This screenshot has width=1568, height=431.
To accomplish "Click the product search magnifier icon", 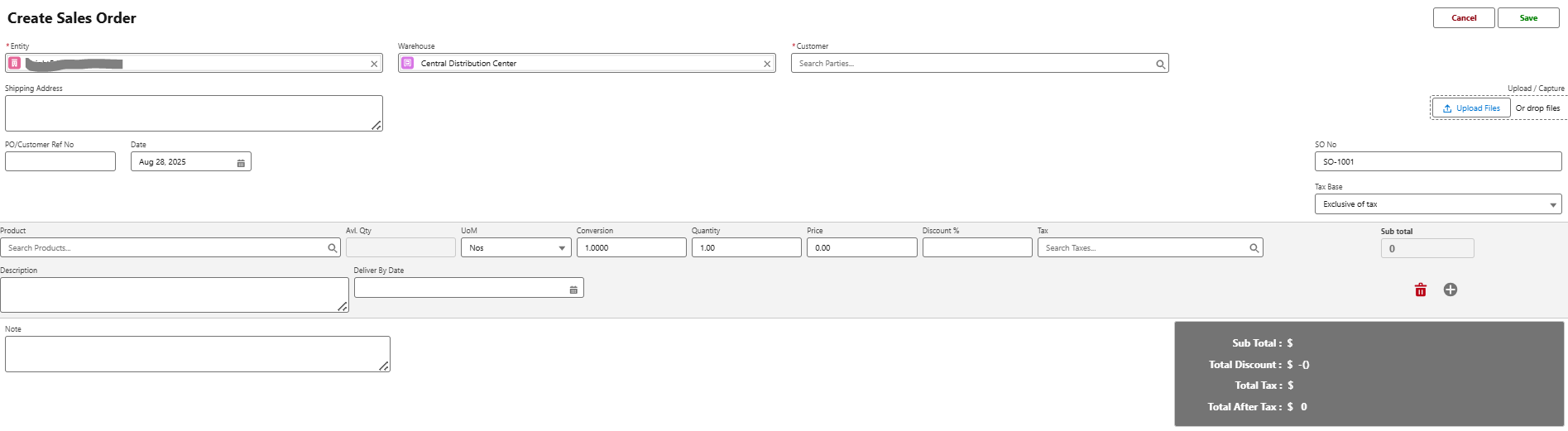I will [332, 248].
